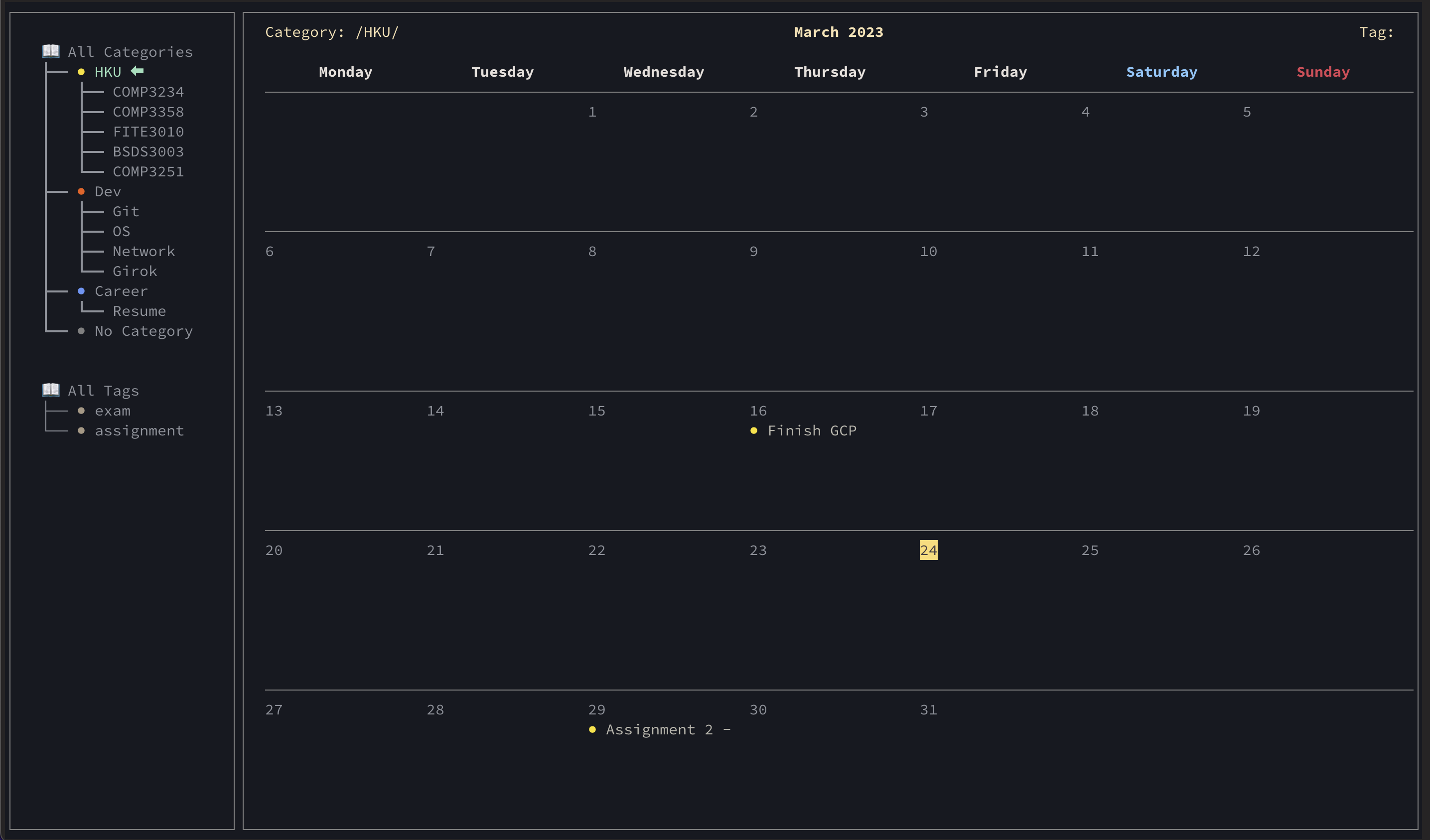The height and width of the screenshot is (840, 1430).
Task: Click the book icon beside All Tags
Action: click(50, 390)
